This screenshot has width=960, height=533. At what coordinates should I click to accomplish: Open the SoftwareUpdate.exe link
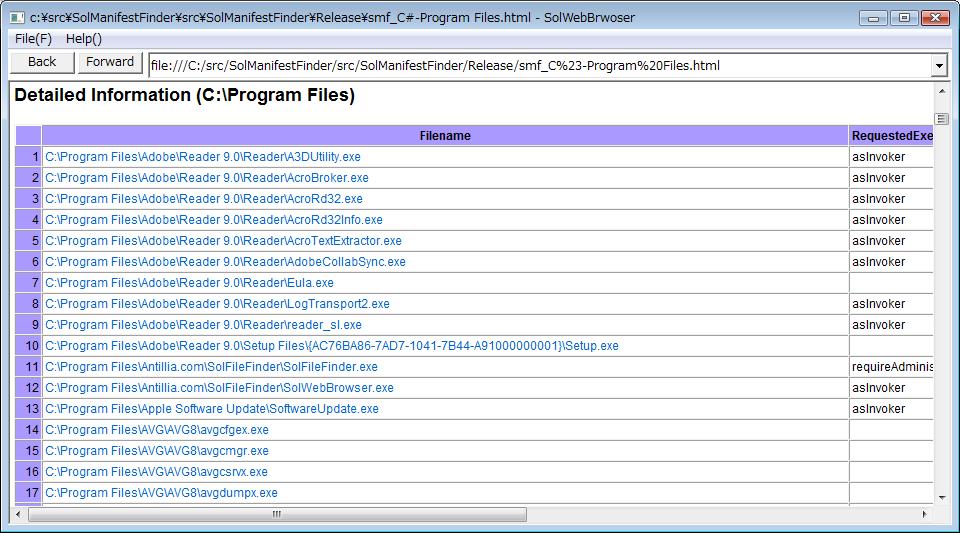click(x=212, y=409)
